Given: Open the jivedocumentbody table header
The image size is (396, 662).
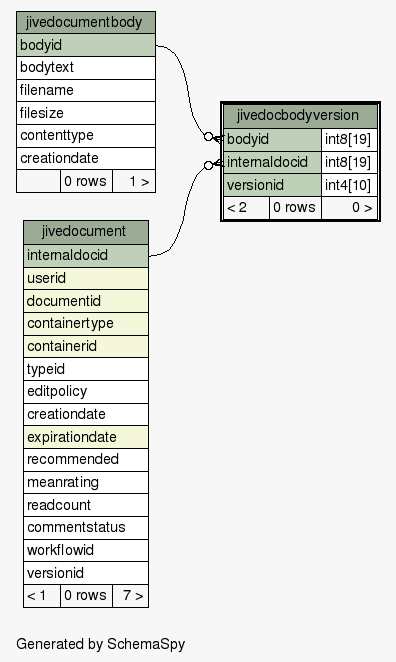Looking at the screenshot, I should 86,22.
